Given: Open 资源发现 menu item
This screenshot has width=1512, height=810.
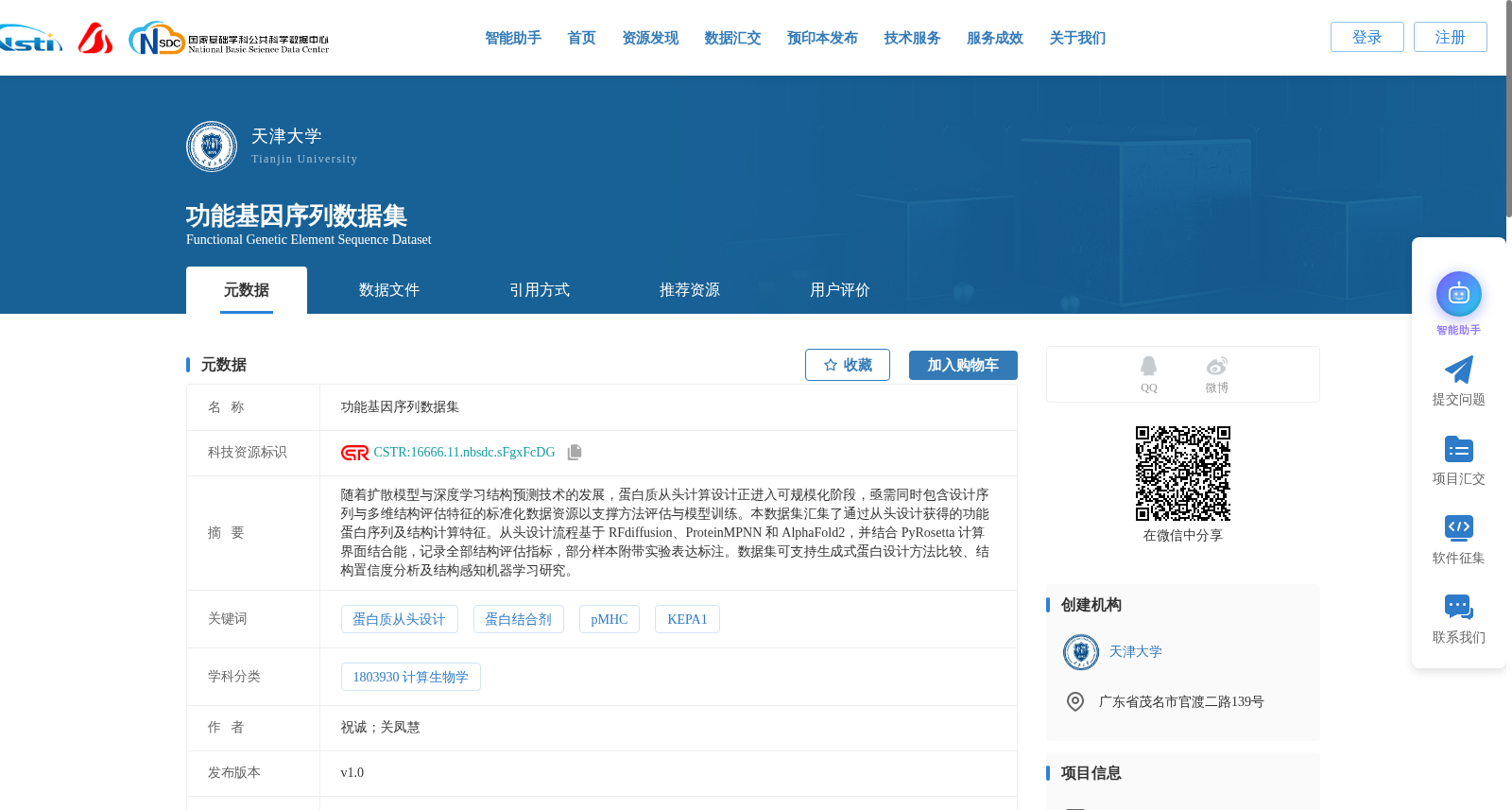Looking at the screenshot, I should [650, 38].
